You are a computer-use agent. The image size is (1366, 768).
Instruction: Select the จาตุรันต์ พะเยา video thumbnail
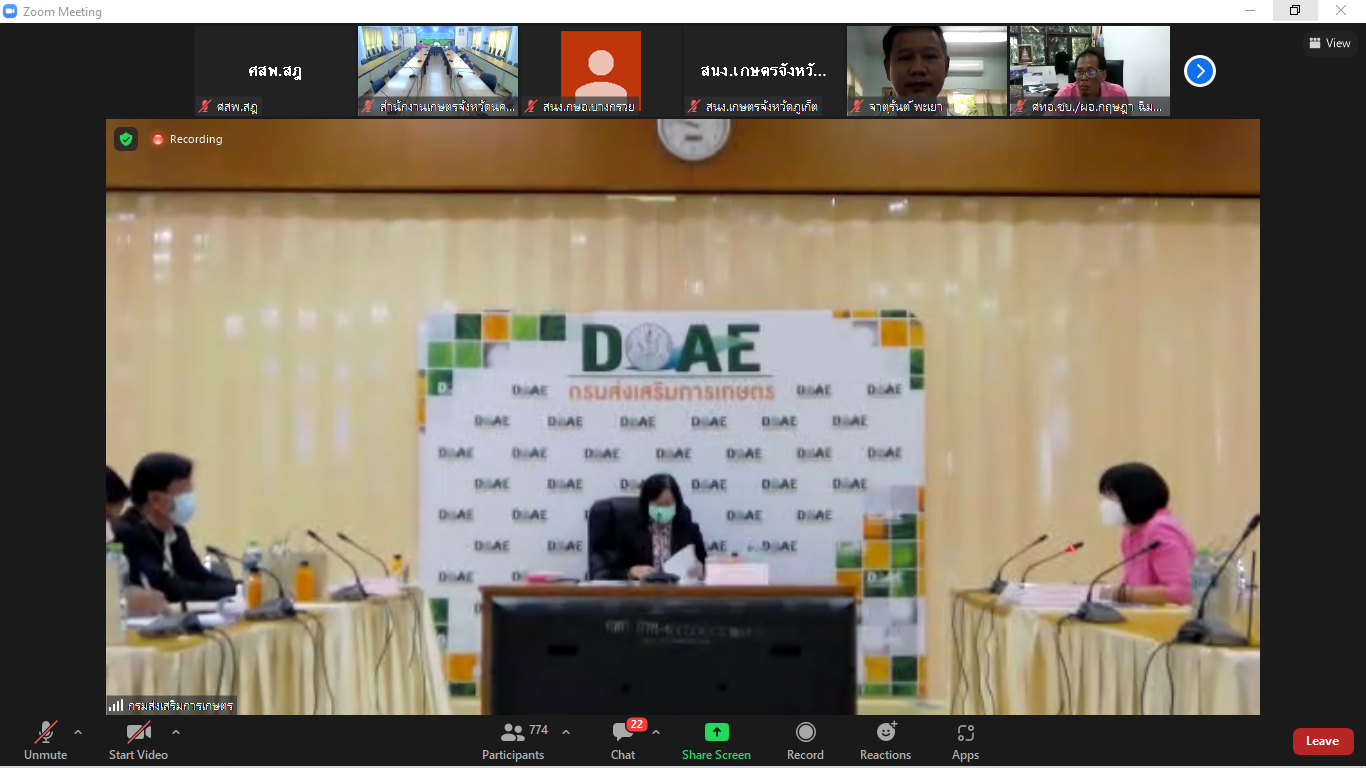[x=927, y=71]
